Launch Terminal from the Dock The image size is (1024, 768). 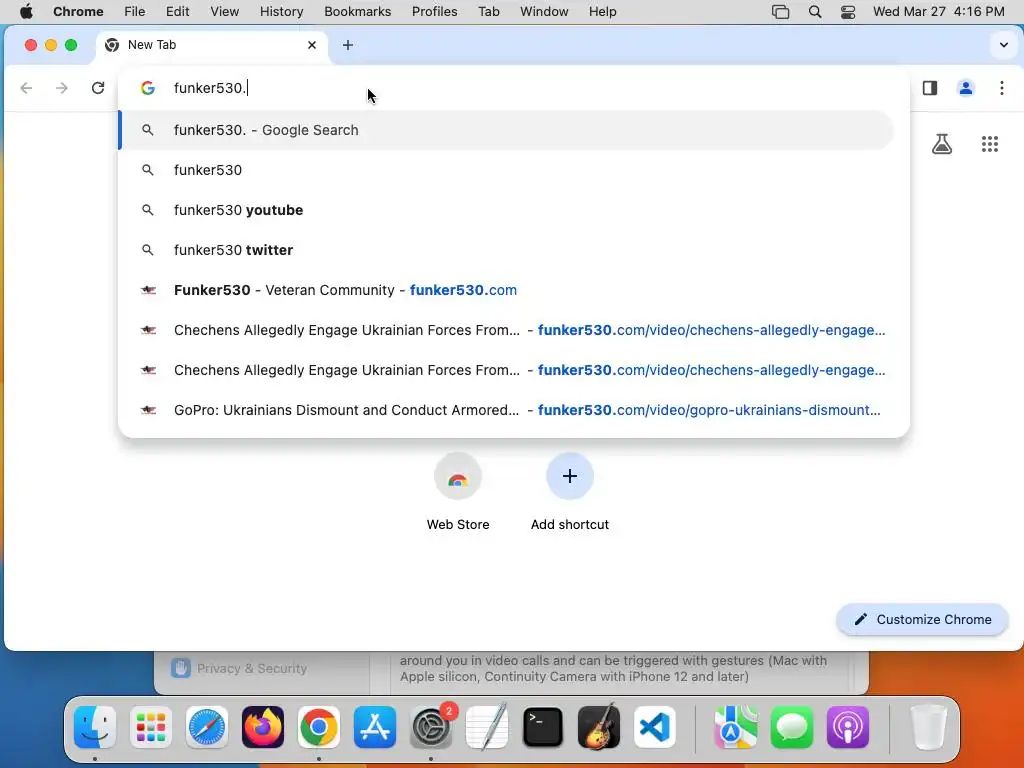pos(543,727)
